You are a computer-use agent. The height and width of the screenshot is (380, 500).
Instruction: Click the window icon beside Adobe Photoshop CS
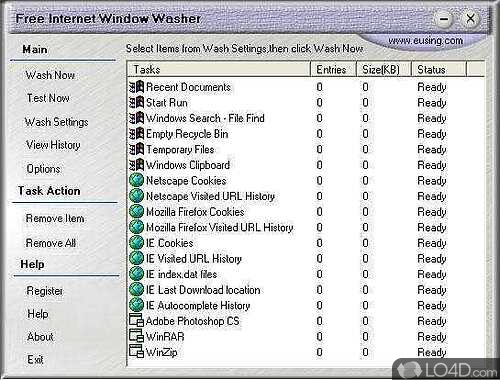[136, 321]
